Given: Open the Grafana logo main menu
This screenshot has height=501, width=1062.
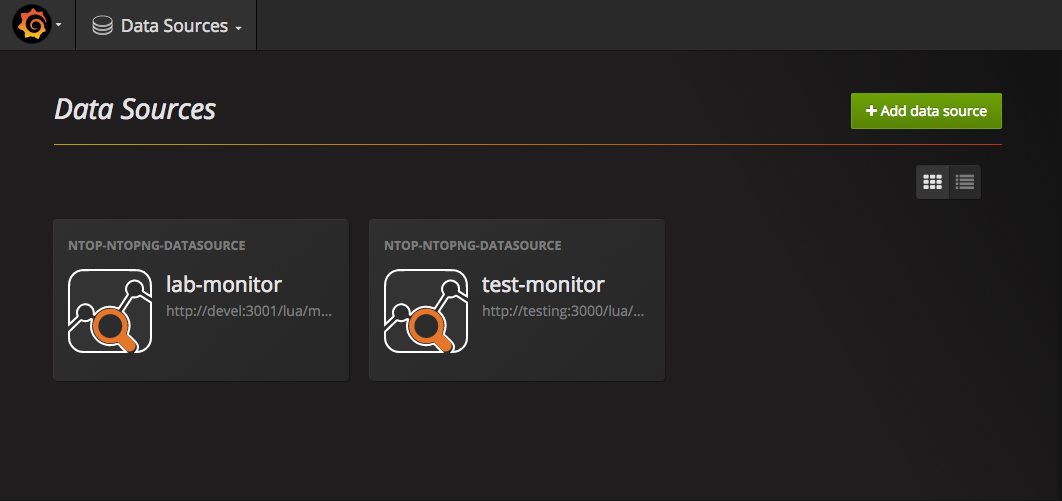Looking at the screenshot, I should pyautogui.click(x=32, y=24).
